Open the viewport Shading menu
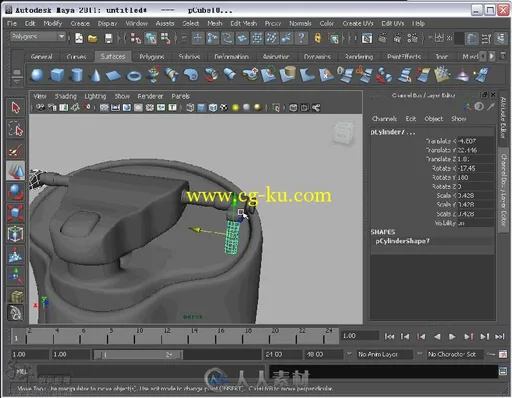 (66, 96)
